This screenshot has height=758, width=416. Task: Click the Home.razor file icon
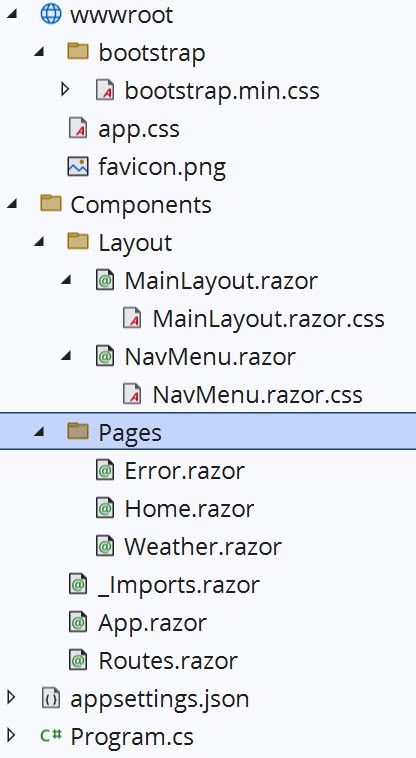click(105, 508)
